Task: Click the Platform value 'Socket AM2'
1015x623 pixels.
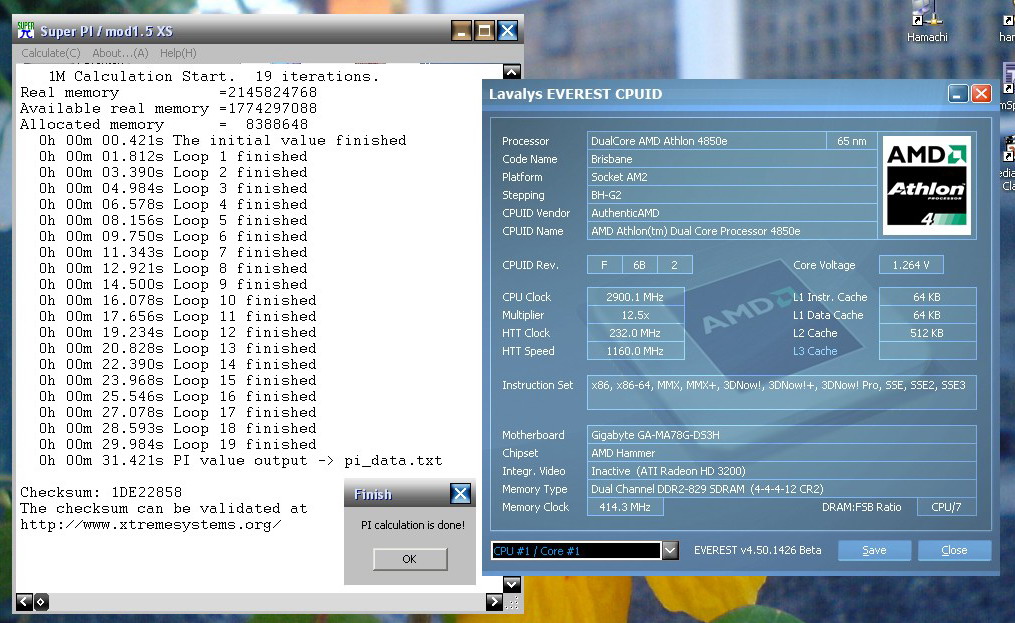Action: [731, 177]
